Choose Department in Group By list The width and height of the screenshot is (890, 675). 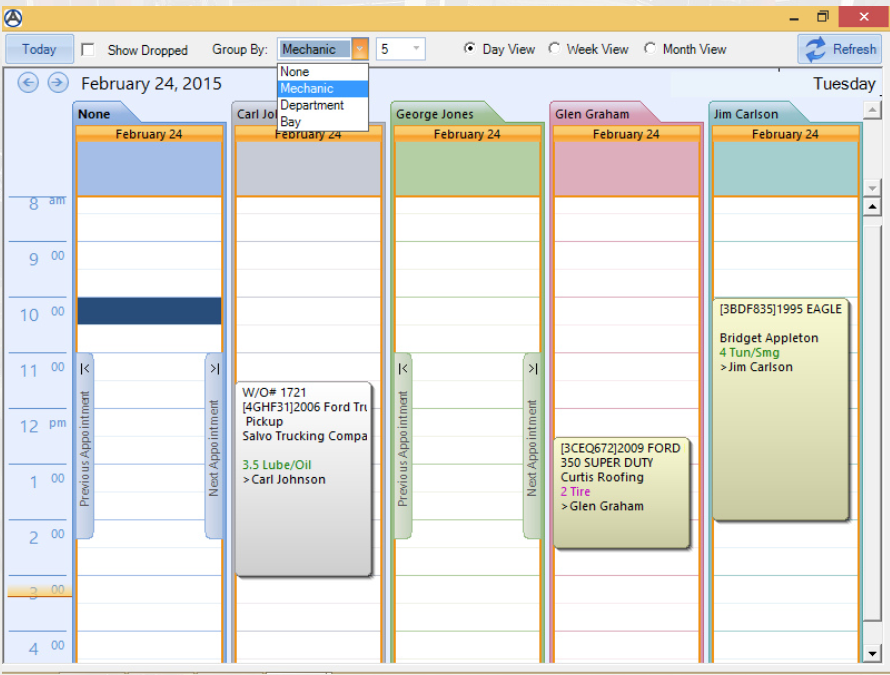[x=323, y=105]
